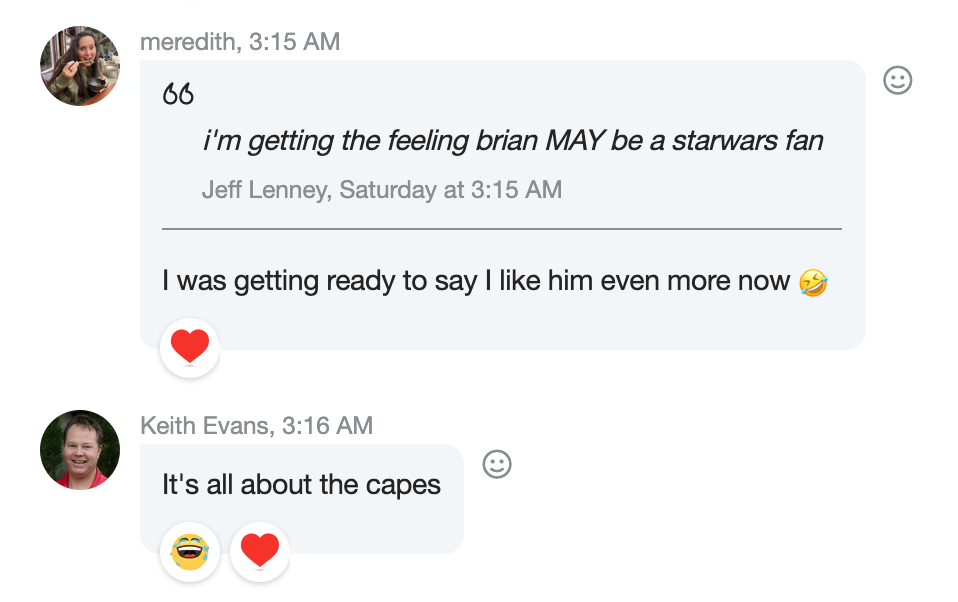
Task: Select the "It's all about the capes" message
Action: (x=301, y=485)
